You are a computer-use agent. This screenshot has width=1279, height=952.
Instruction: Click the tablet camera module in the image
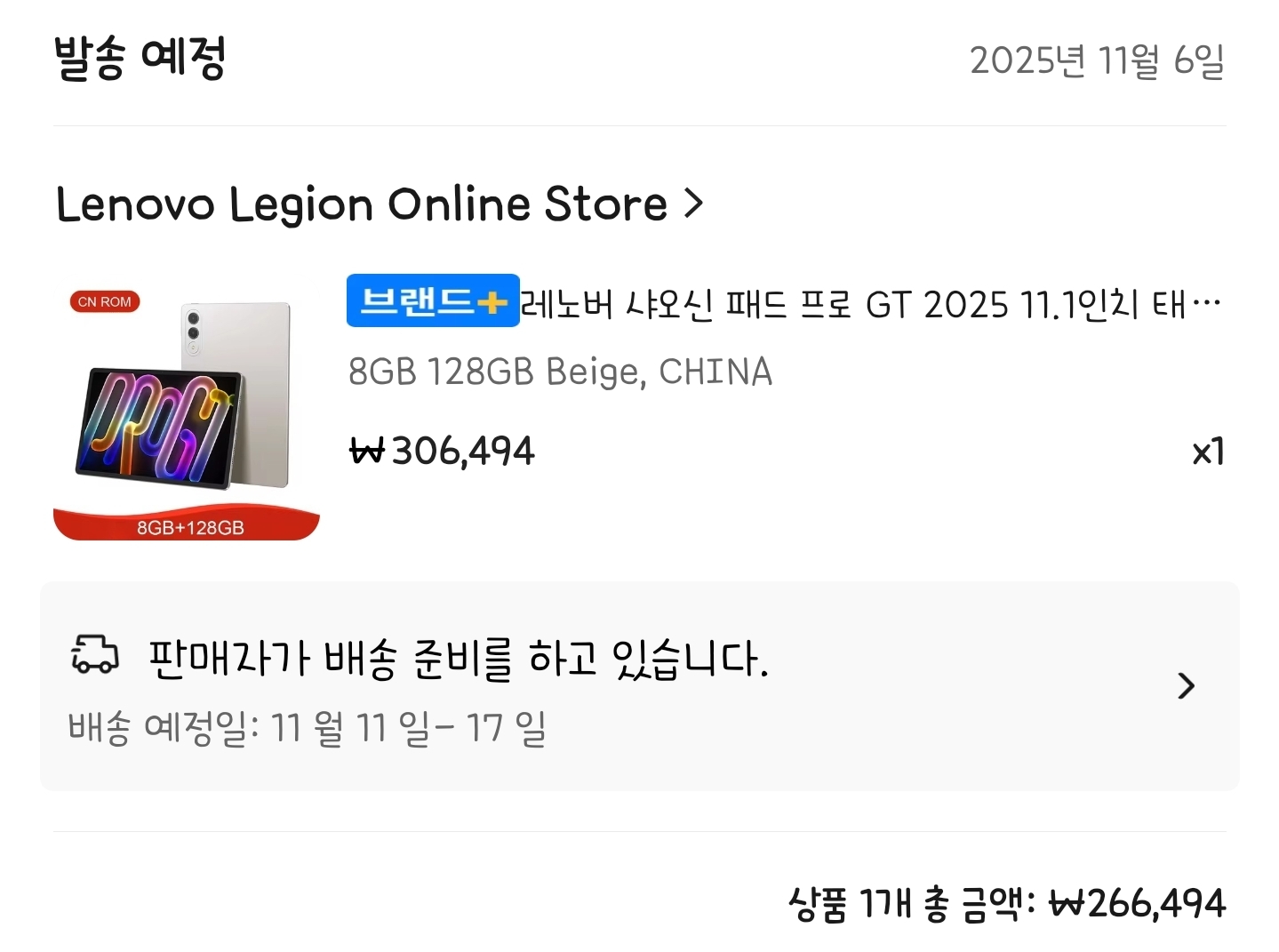click(x=193, y=329)
